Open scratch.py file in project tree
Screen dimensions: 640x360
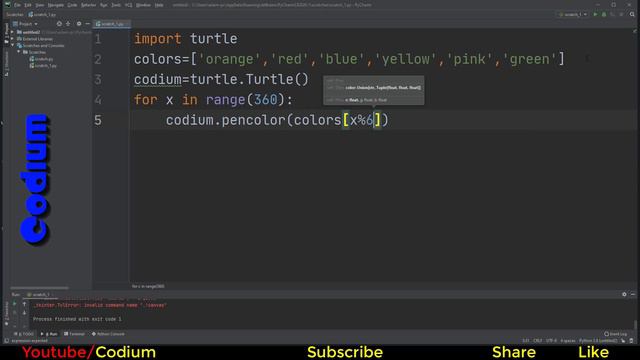tap(41, 59)
